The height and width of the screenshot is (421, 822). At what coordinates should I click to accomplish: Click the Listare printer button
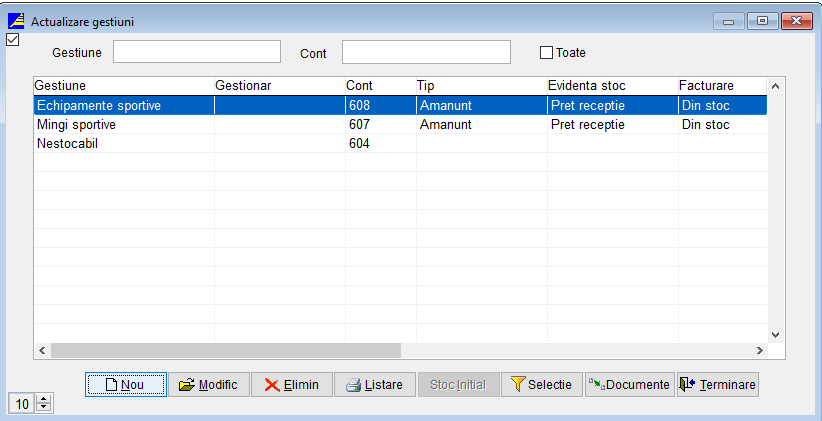[374, 385]
